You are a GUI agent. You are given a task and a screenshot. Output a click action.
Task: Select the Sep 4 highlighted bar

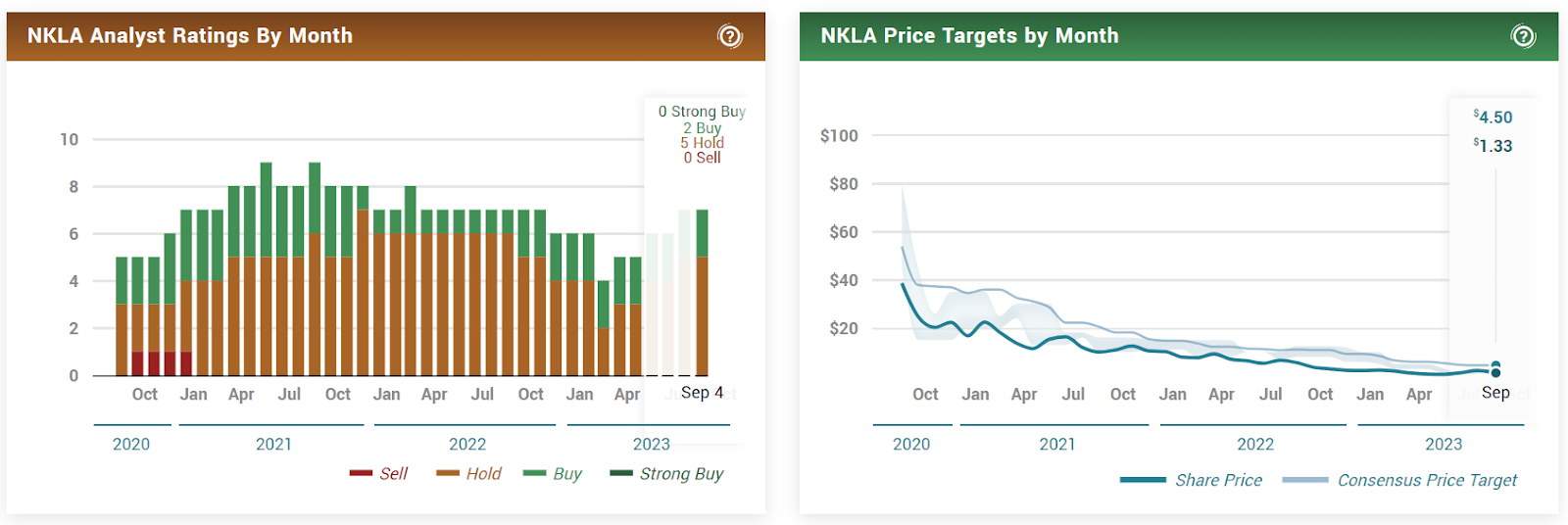click(x=702, y=293)
